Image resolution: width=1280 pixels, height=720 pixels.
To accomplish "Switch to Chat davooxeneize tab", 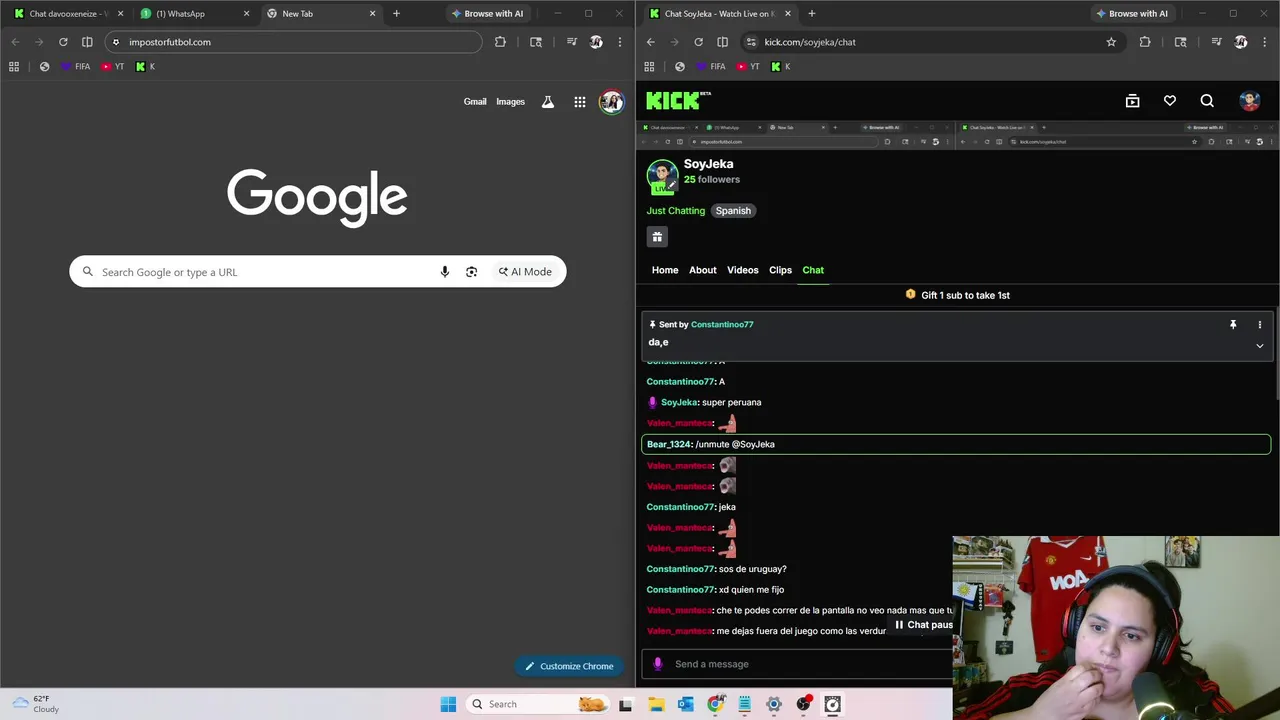I will [69, 14].
